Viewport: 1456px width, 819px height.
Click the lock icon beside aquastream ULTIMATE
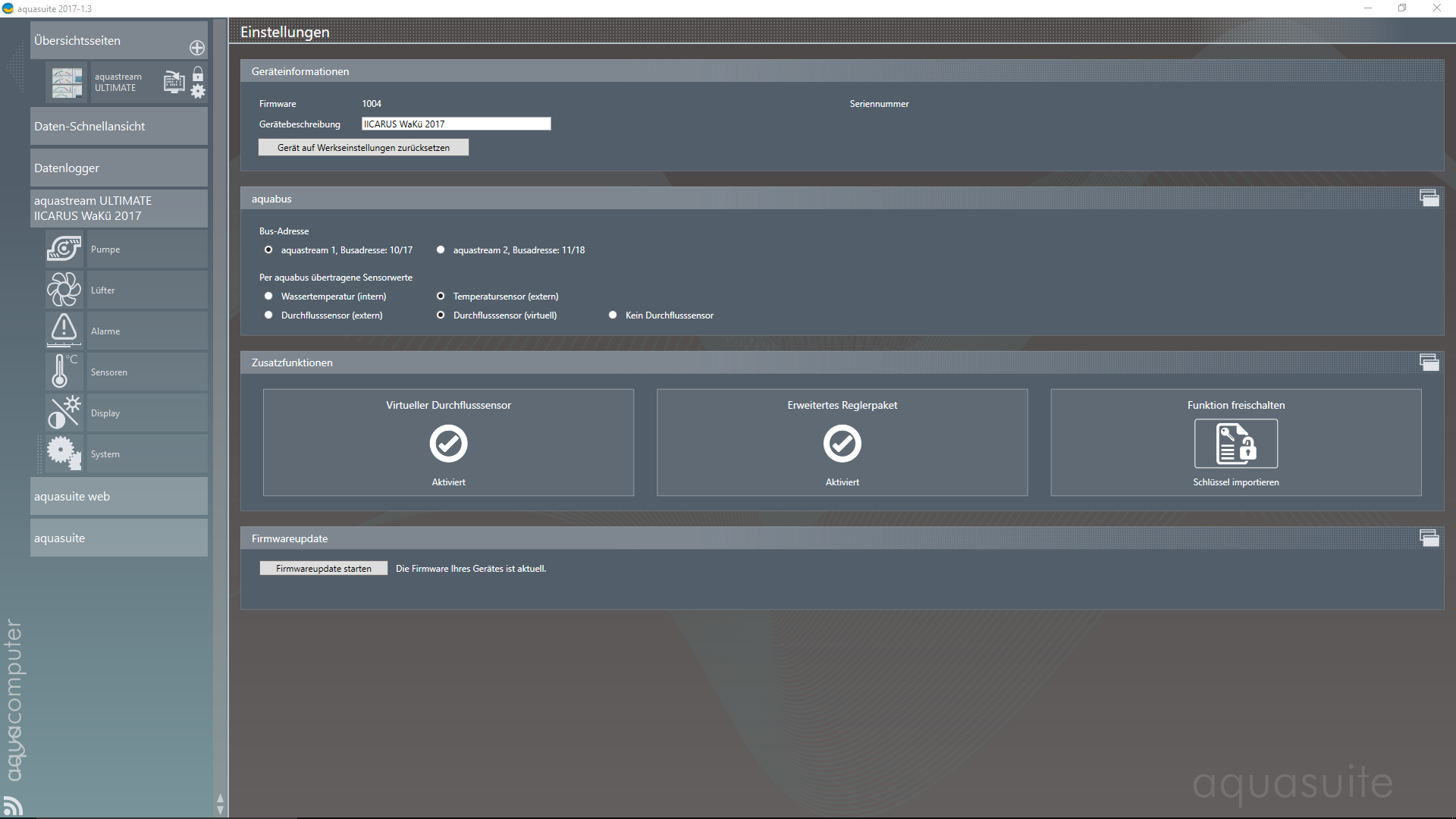point(198,74)
